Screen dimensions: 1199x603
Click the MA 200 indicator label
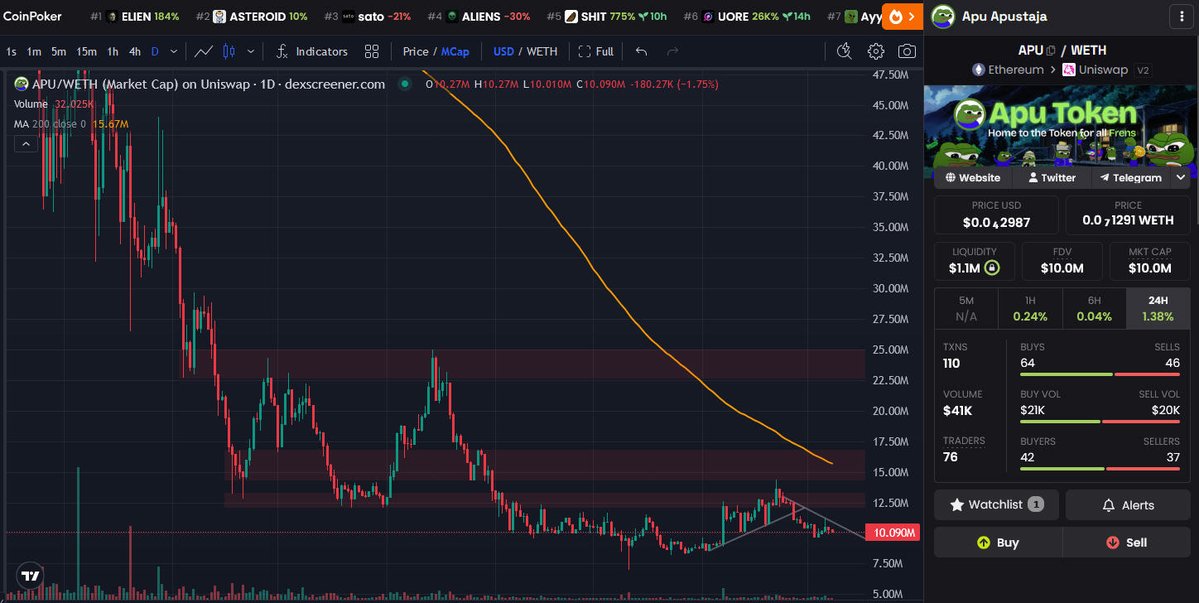[x=50, y=124]
